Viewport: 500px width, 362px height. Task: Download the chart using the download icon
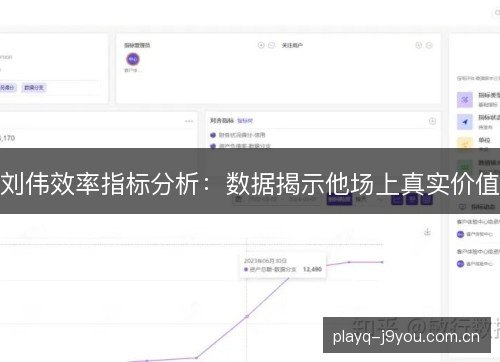point(428,232)
